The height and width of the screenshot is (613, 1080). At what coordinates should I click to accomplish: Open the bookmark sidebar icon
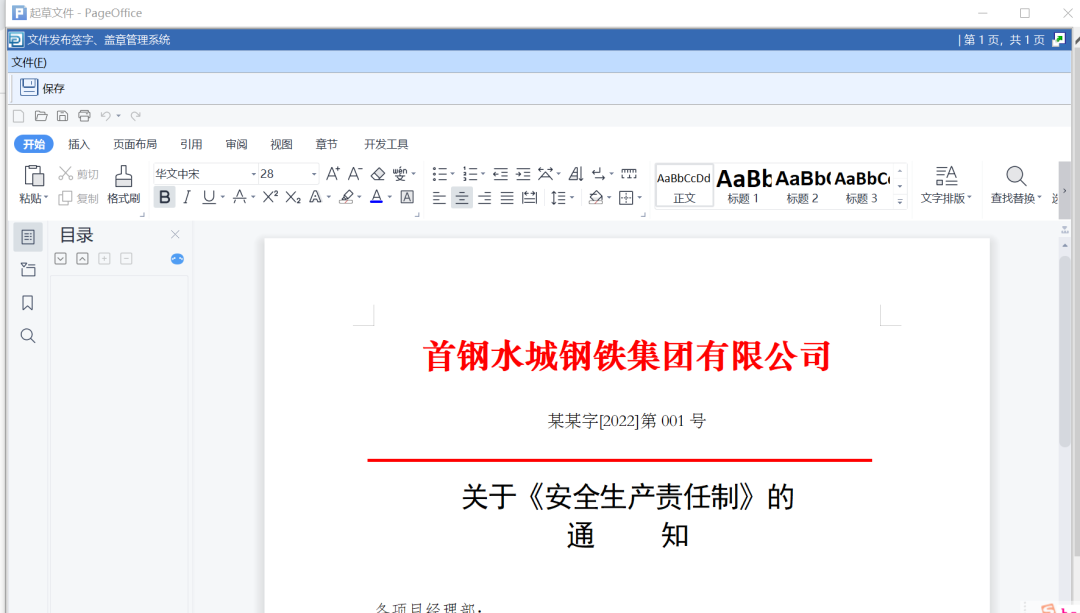tap(28, 302)
